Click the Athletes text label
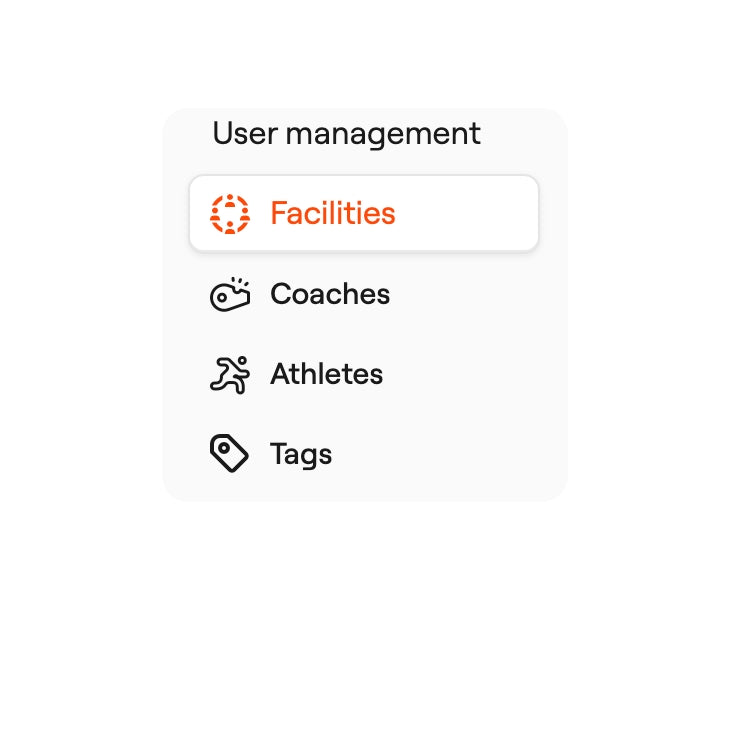The image size is (730, 730). [x=326, y=374]
